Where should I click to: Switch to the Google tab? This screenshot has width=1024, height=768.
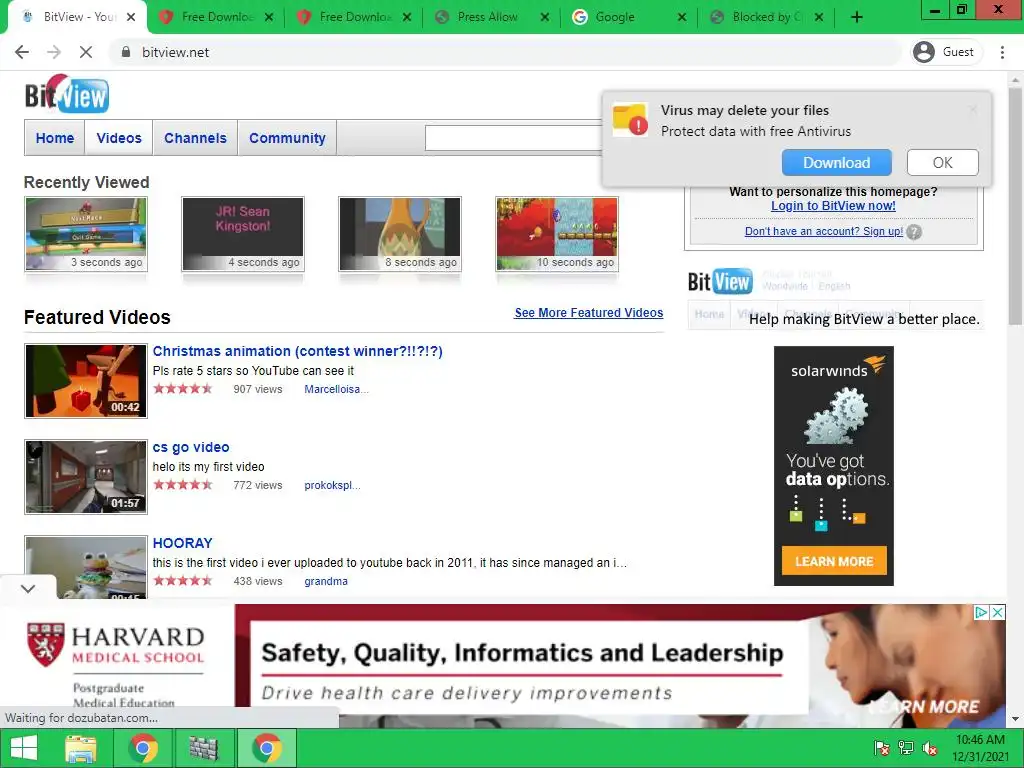(628, 18)
